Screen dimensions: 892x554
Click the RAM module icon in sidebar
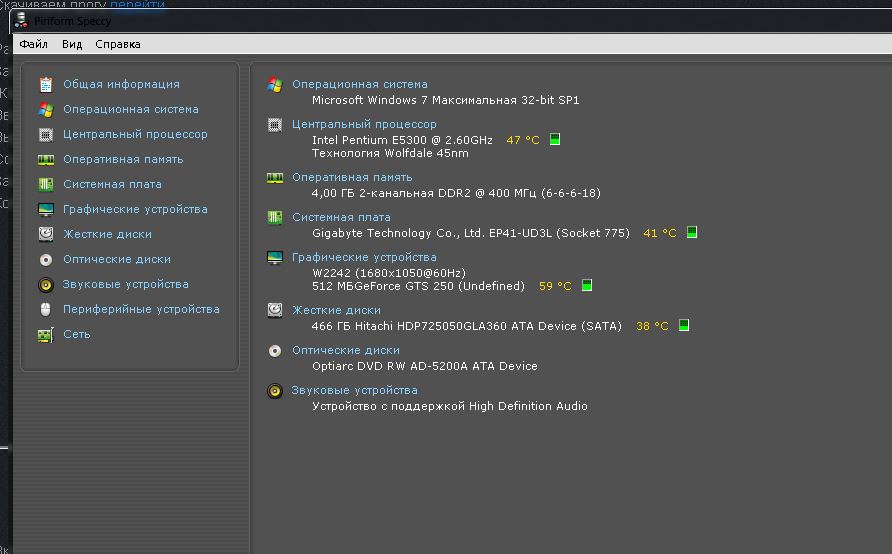tap(45, 160)
